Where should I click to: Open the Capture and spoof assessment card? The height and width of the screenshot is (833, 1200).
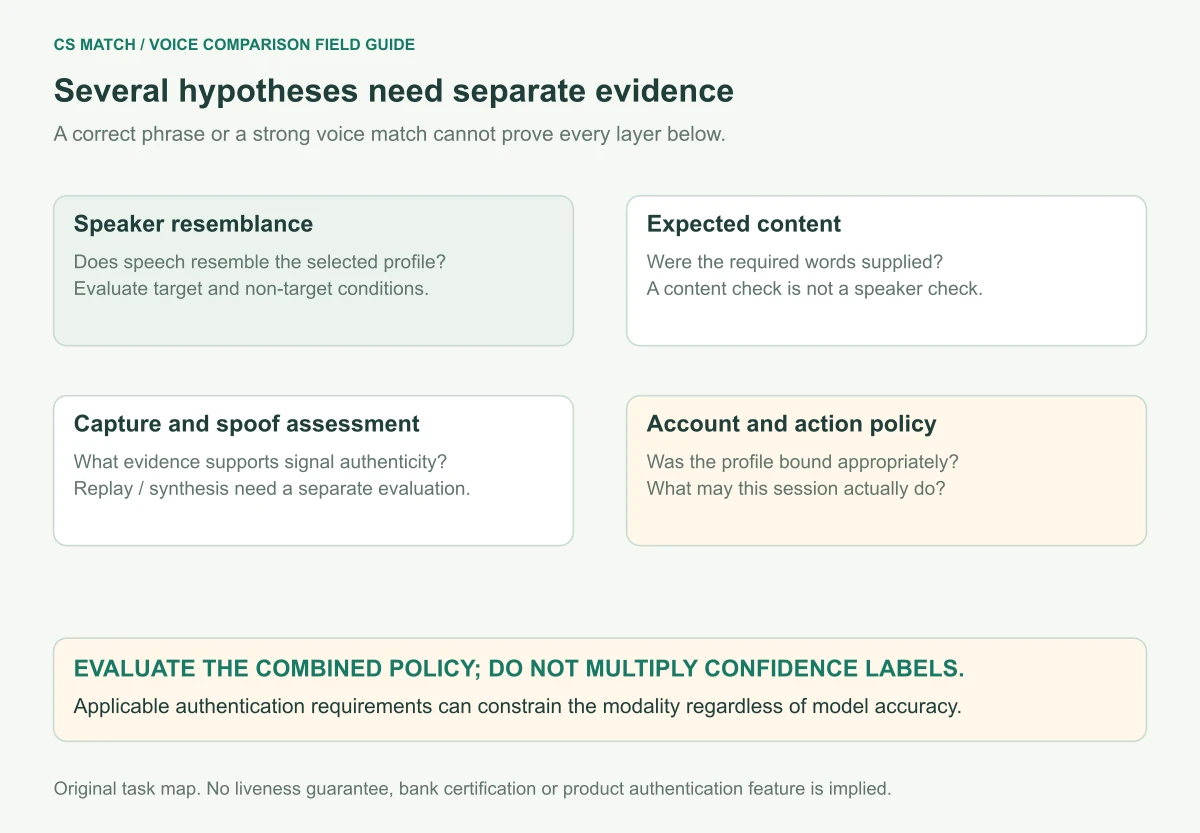point(313,471)
